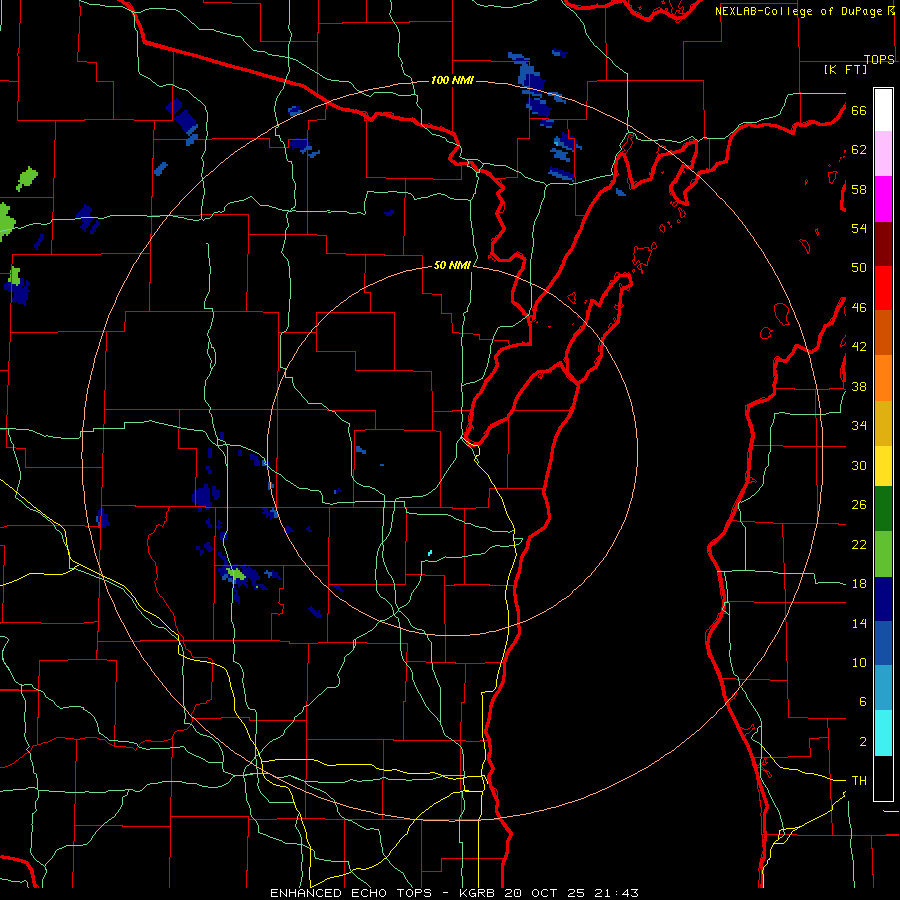
Task: Click the dark green 22-26 K FT legend swatch
Action: (883, 509)
